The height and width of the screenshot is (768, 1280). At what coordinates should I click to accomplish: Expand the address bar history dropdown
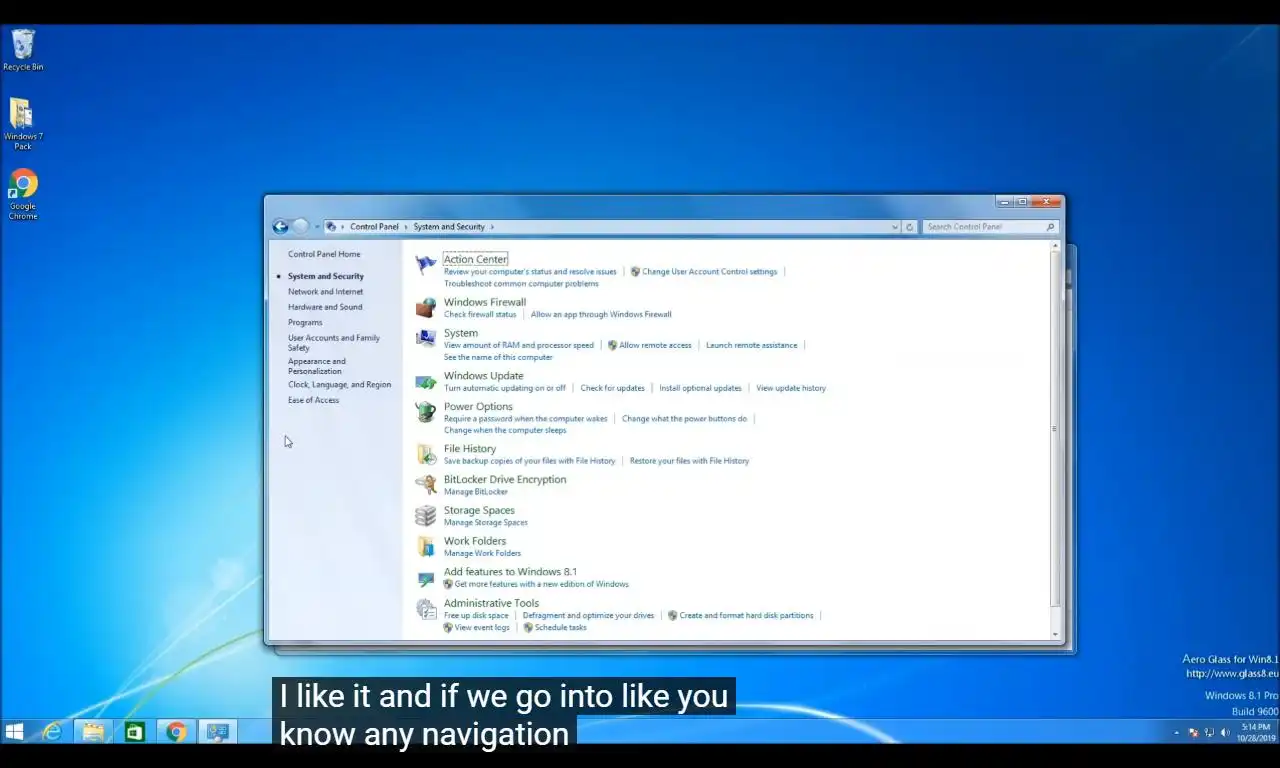pyautogui.click(x=895, y=227)
